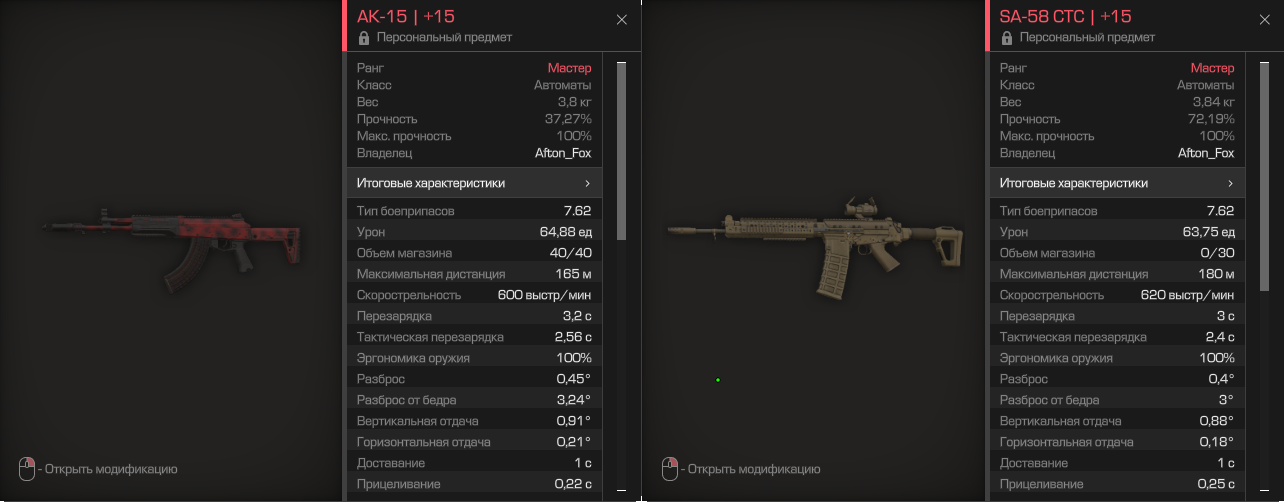Click the chevron arrow in AK-15 Итоговые характеристики
This screenshot has height=502, width=1284.
pos(587,183)
